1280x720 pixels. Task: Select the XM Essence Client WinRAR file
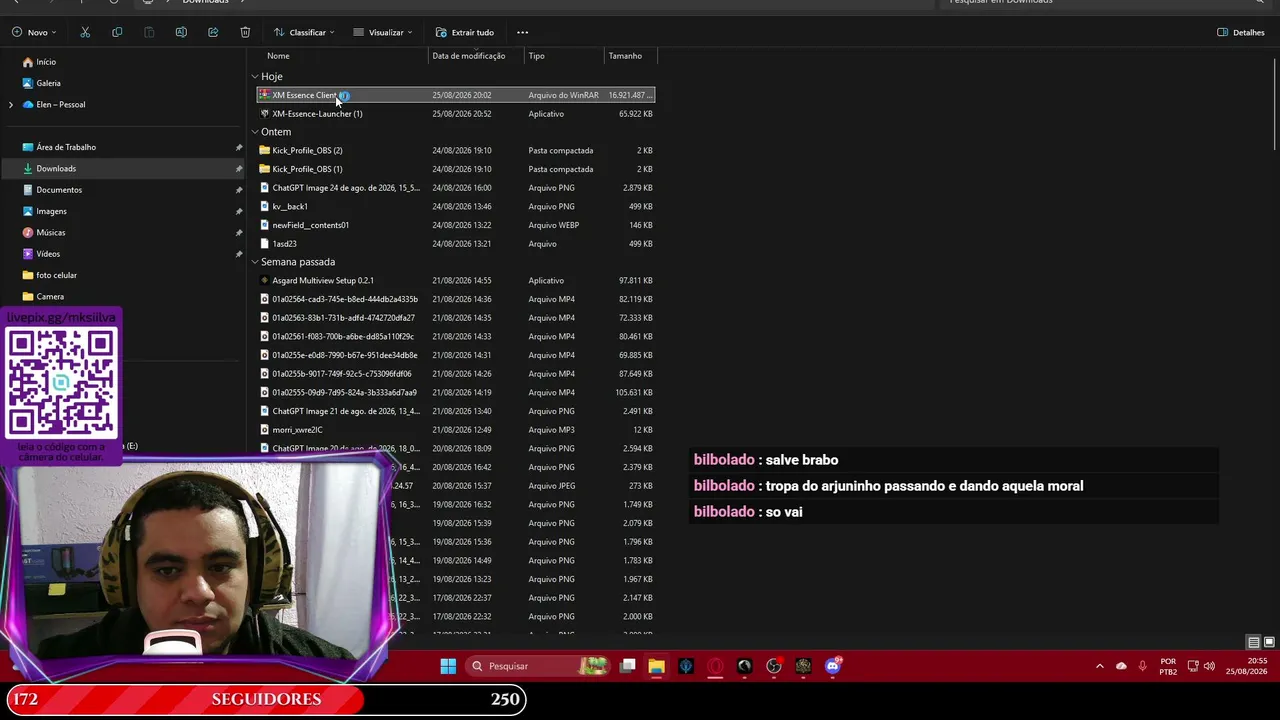click(455, 95)
